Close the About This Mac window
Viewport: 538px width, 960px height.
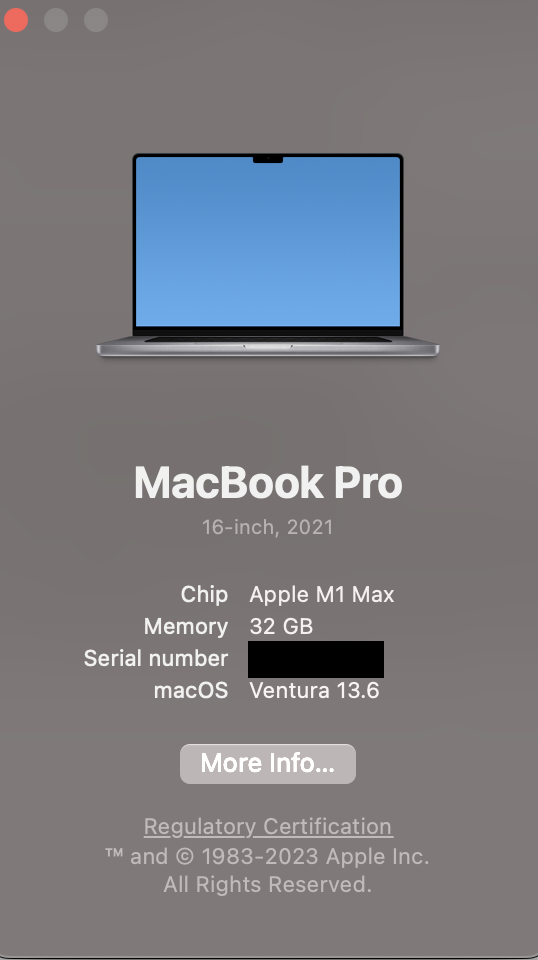pos(16,20)
